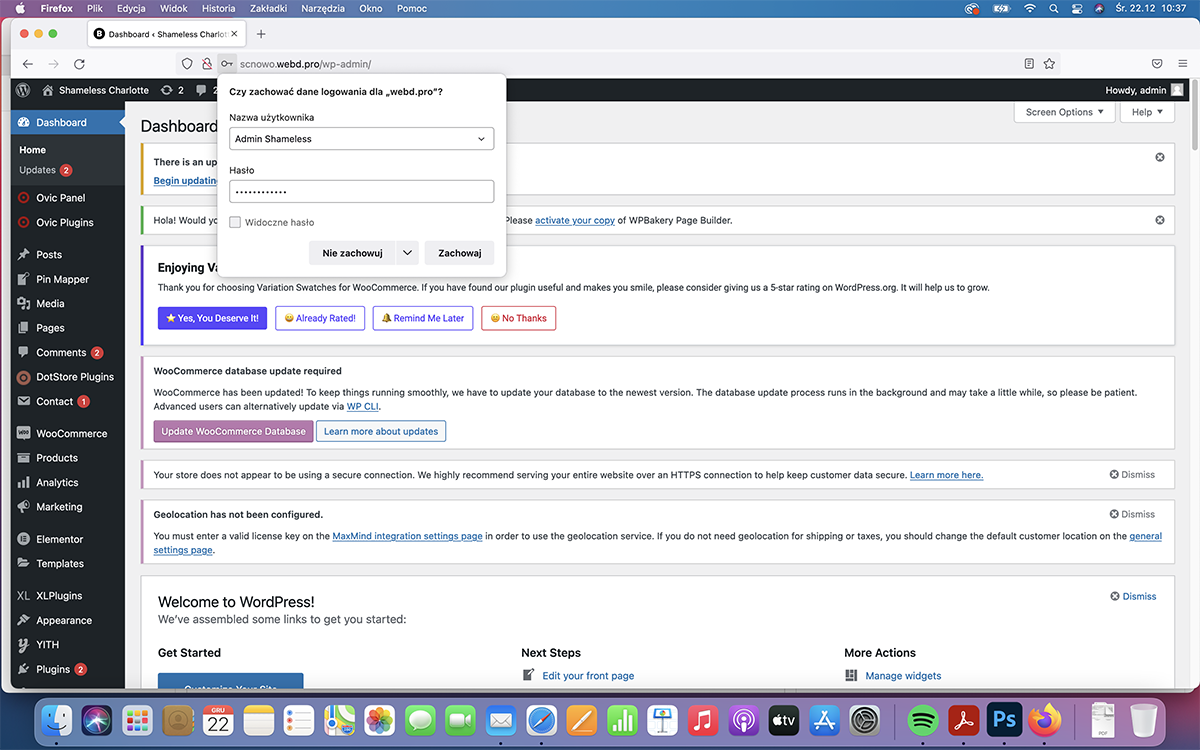Viewport: 1200px width, 750px height.
Task: Expand the Screen Options panel
Action: (x=1064, y=112)
